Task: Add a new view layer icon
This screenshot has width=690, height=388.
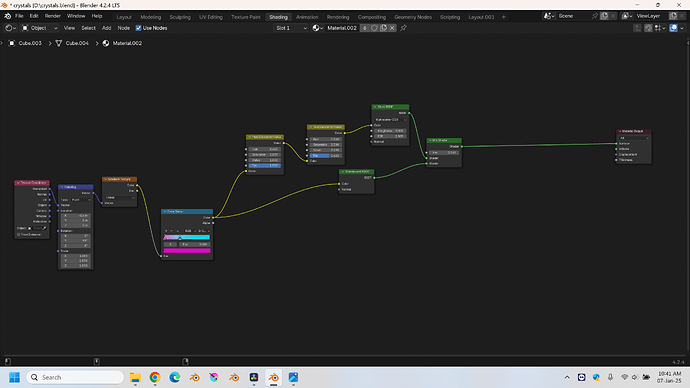Action: (x=673, y=16)
